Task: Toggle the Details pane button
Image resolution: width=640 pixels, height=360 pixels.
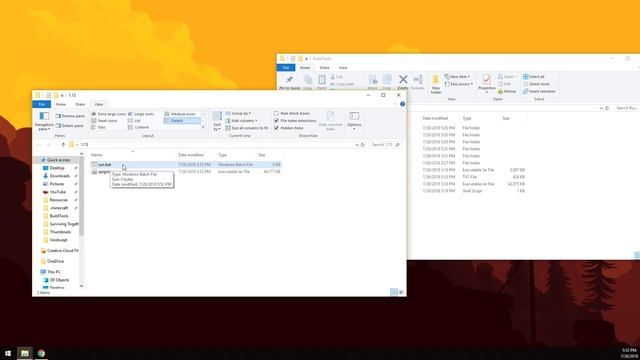Action: (70, 126)
